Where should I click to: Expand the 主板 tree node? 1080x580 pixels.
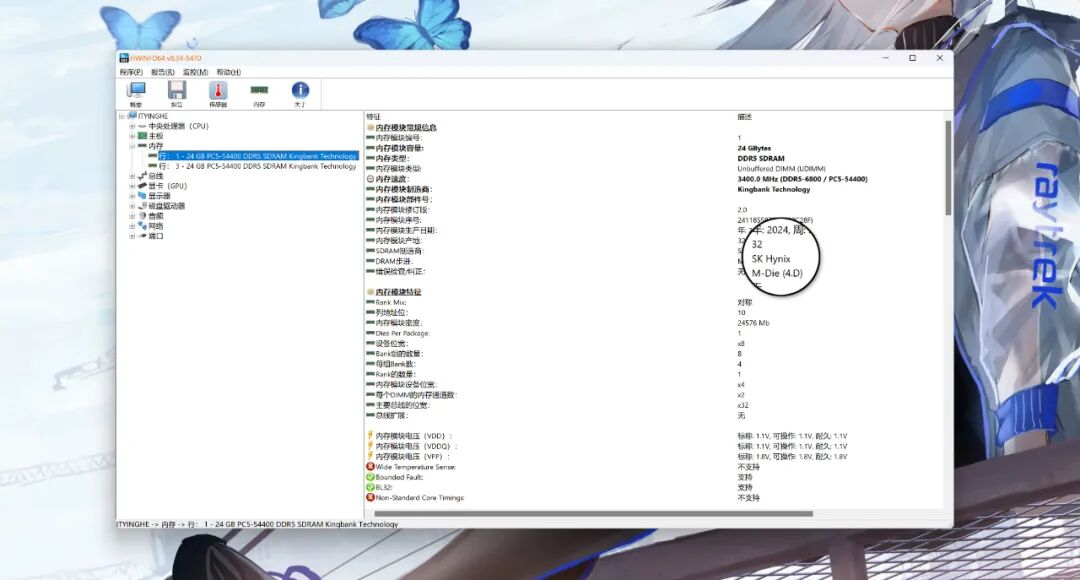132,136
